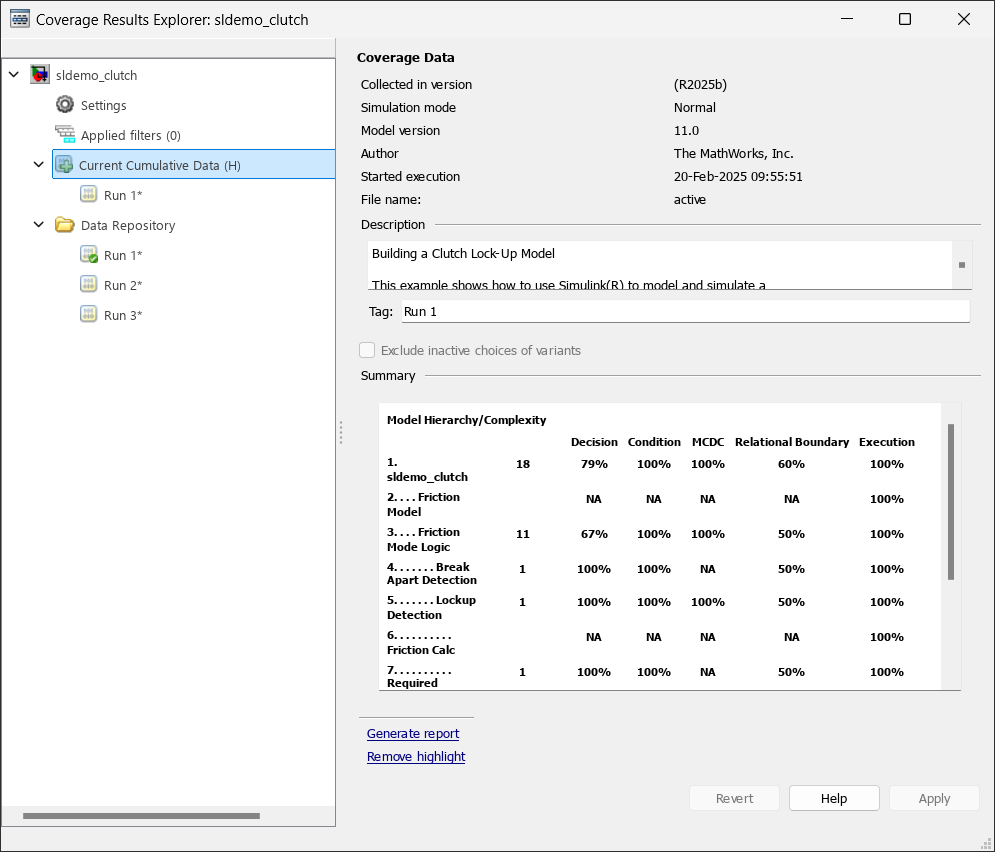995x852 pixels.
Task: Click the Remove highlight link
Action: pos(416,756)
